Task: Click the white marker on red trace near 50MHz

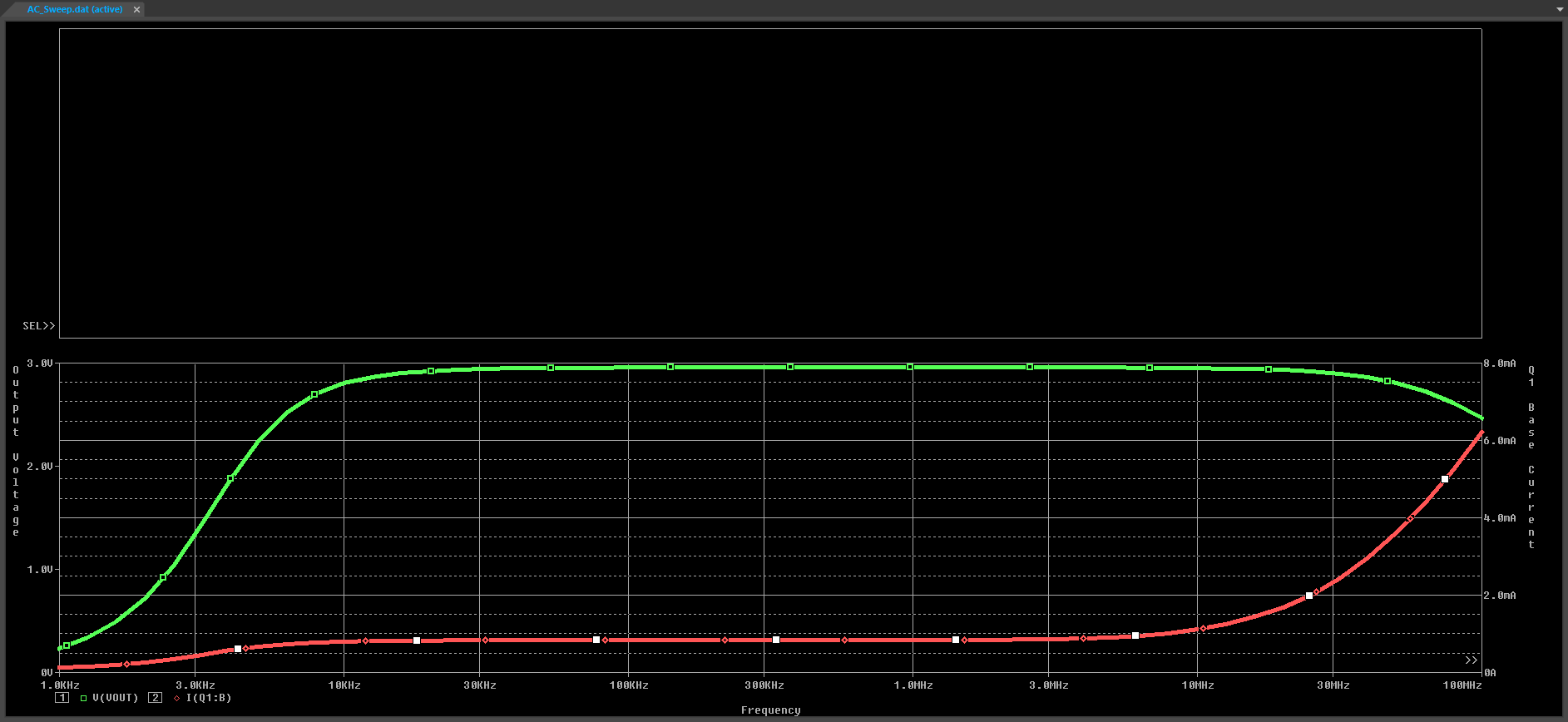Action: (x=1445, y=479)
